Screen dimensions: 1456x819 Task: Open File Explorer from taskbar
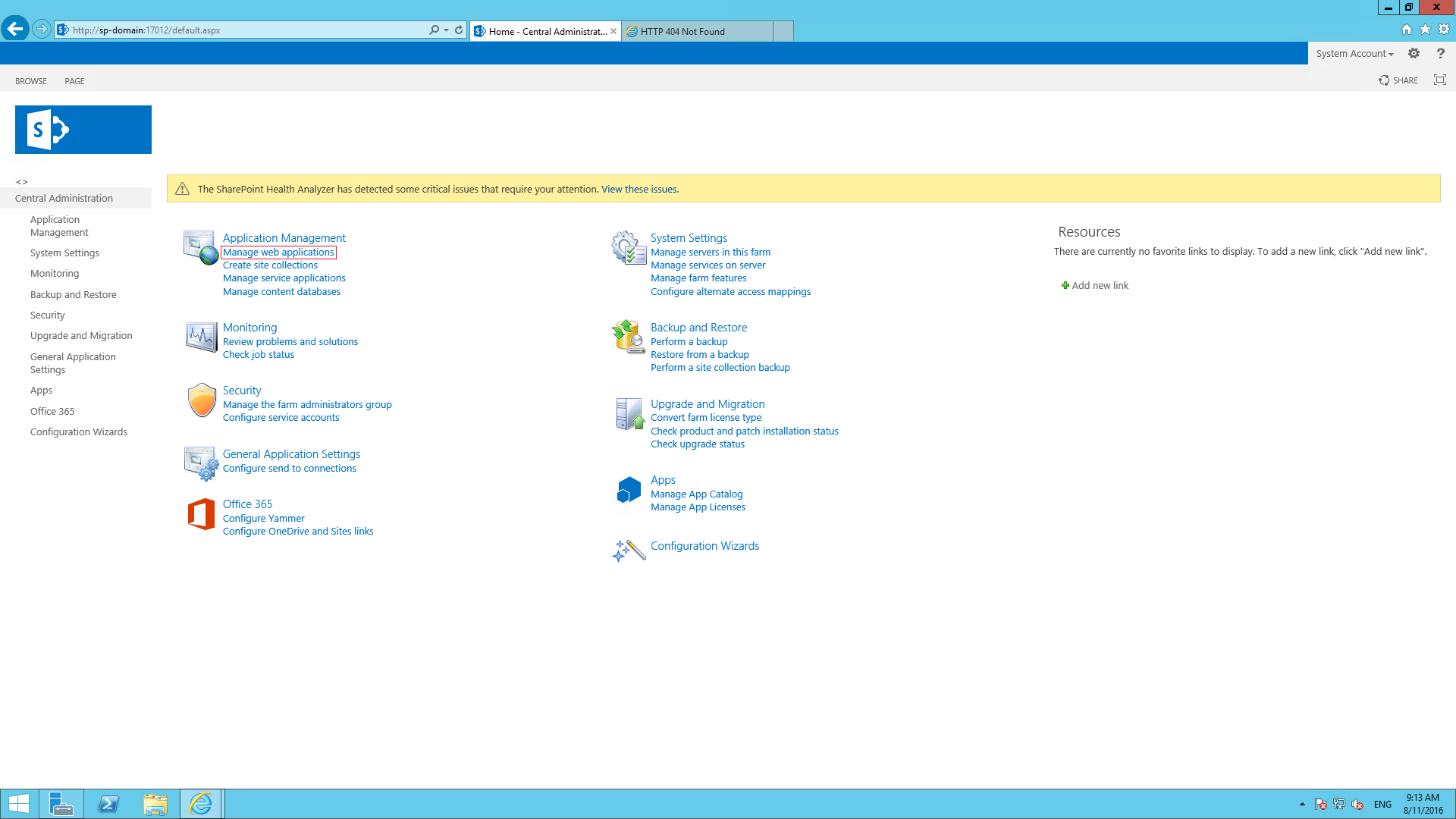155,804
